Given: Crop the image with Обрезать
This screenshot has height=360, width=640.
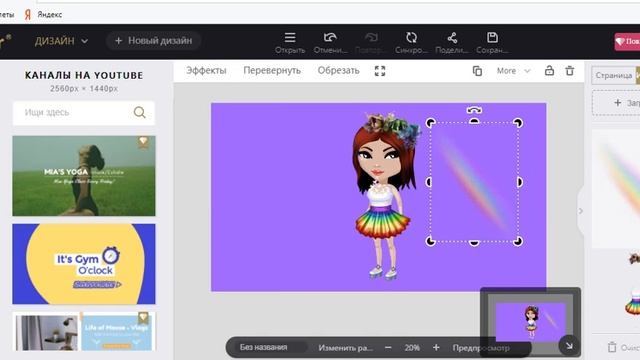Looking at the screenshot, I should (x=338, y=71).
